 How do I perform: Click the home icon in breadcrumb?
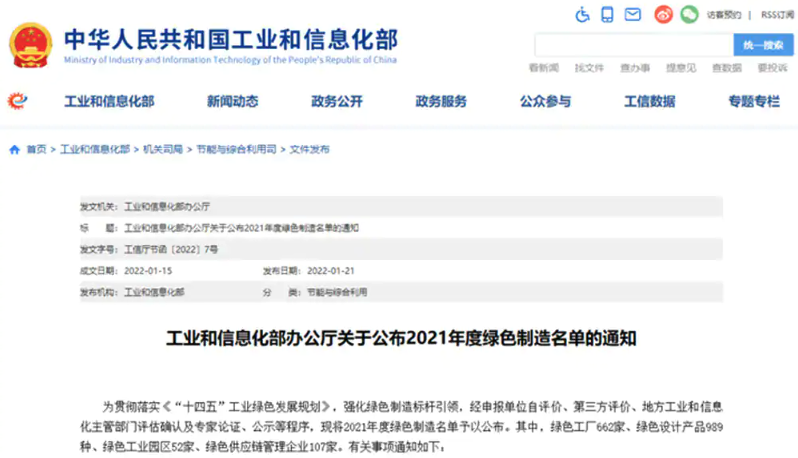tap(14, 150)
